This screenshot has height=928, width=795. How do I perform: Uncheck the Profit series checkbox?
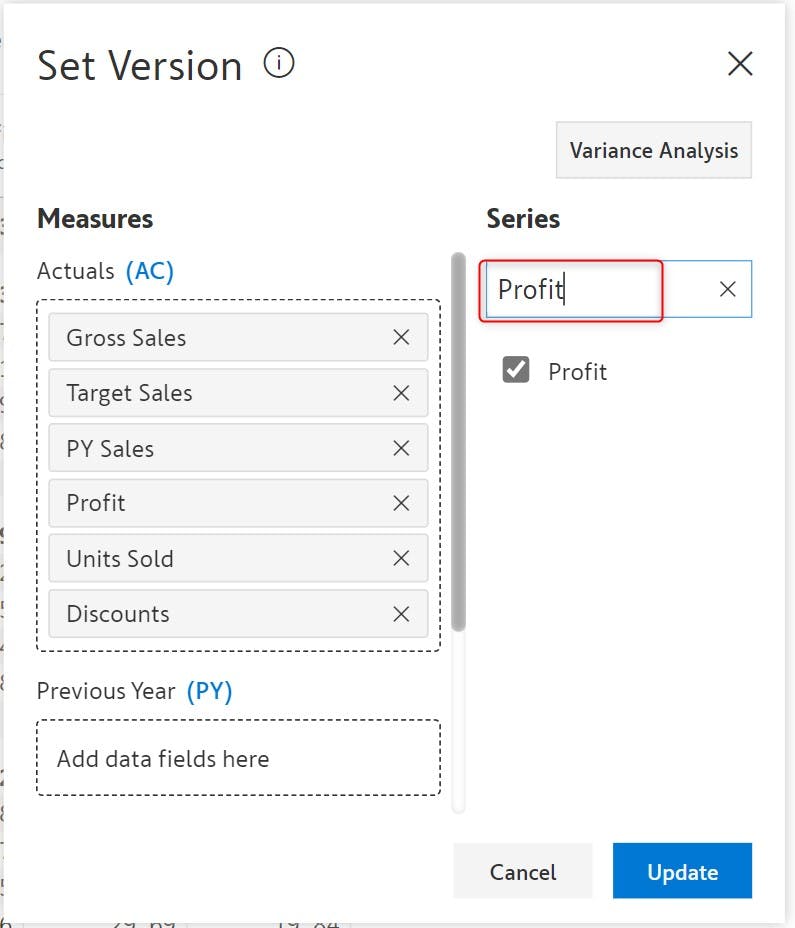pos(516,371)
